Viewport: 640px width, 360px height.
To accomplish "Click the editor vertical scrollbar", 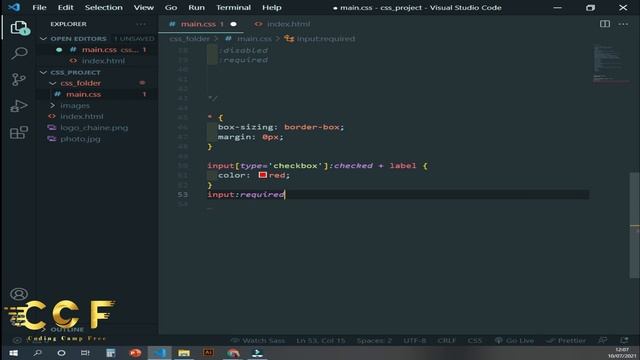I will coord(634,225).
